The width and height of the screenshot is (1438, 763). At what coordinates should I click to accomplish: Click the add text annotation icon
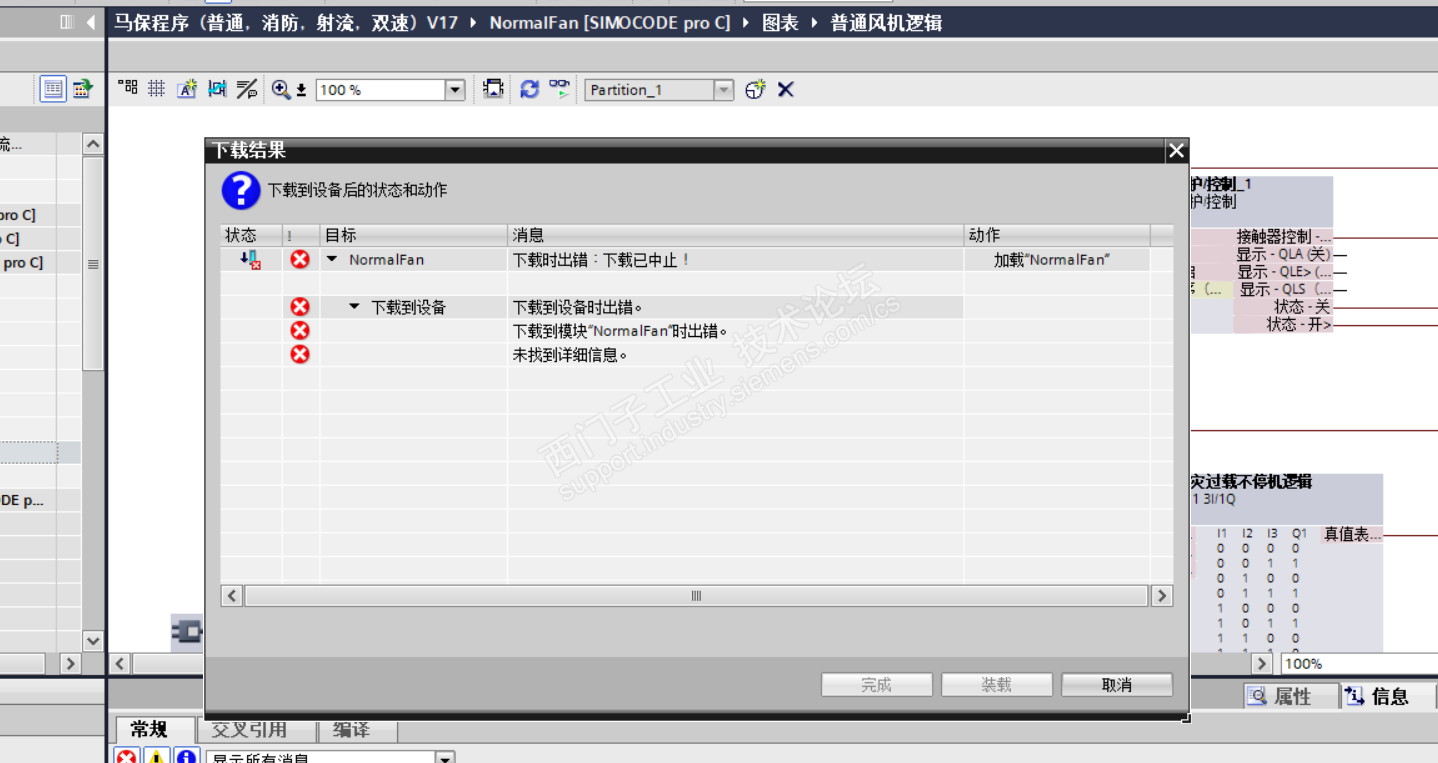186,89
